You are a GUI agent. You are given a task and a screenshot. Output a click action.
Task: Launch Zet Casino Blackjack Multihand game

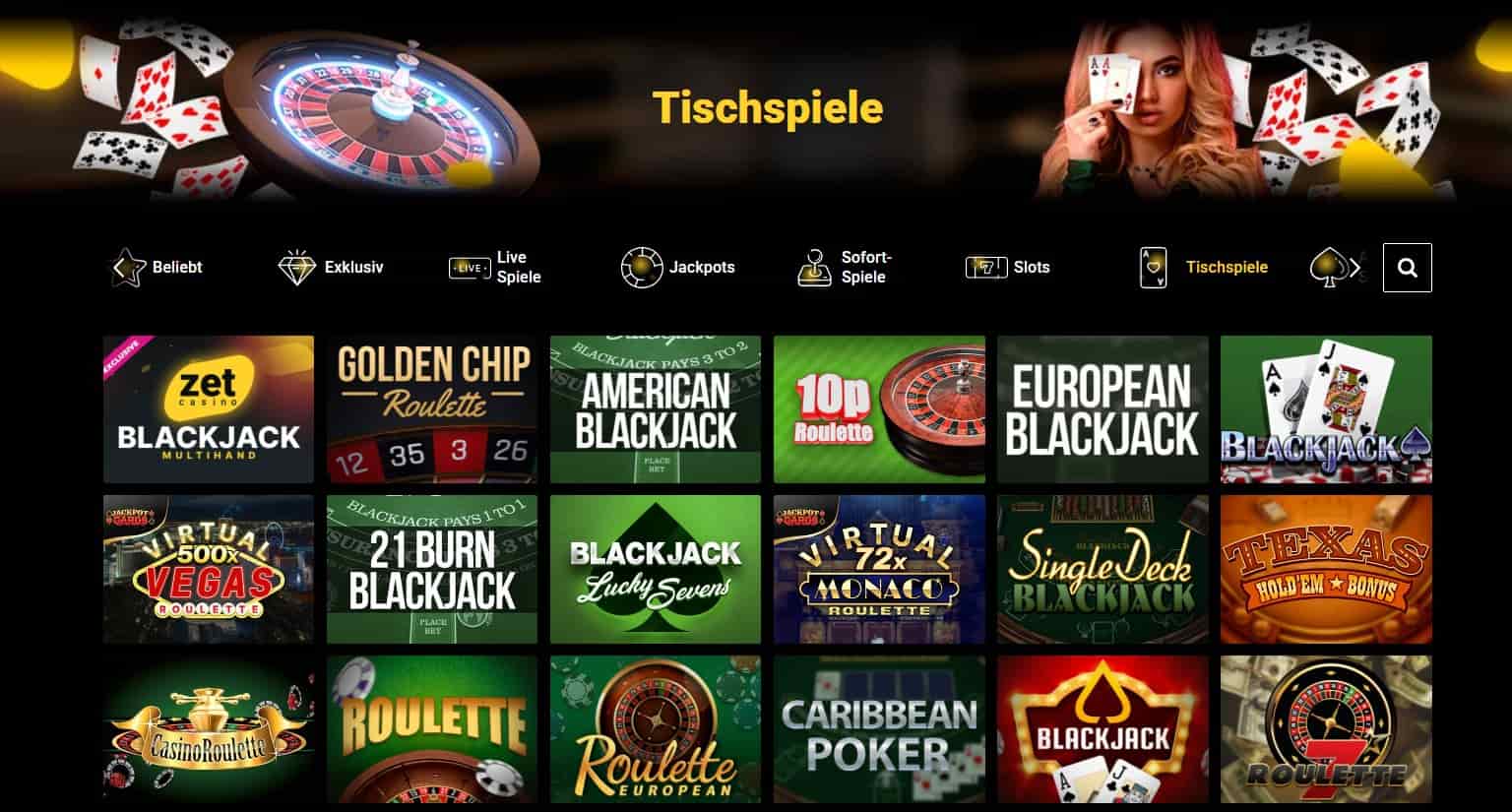209,409
